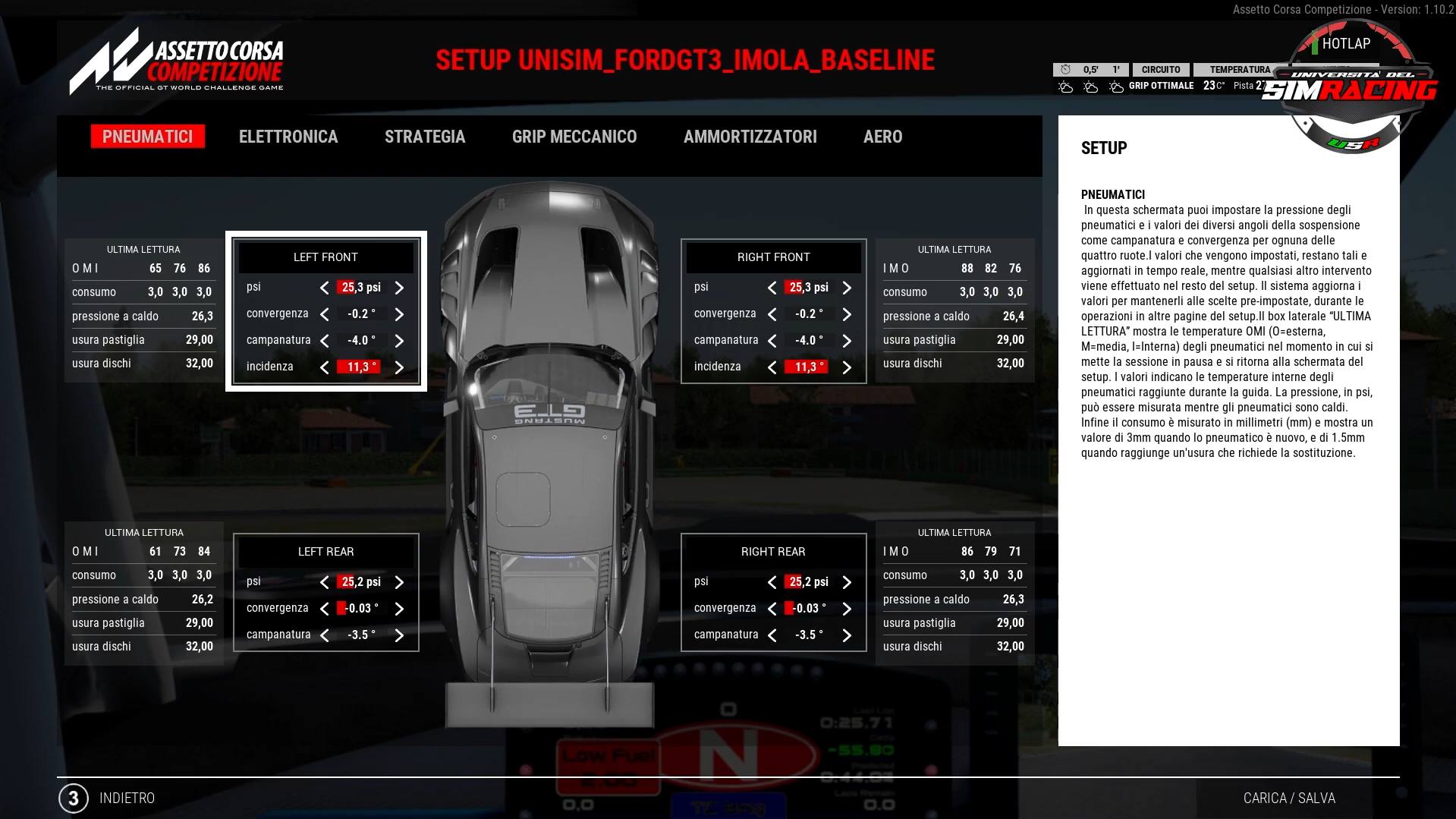Decrease Left Rear campanatura with left arrow
The height and width of the screenshot is (819, 1456).
[325, 635]
